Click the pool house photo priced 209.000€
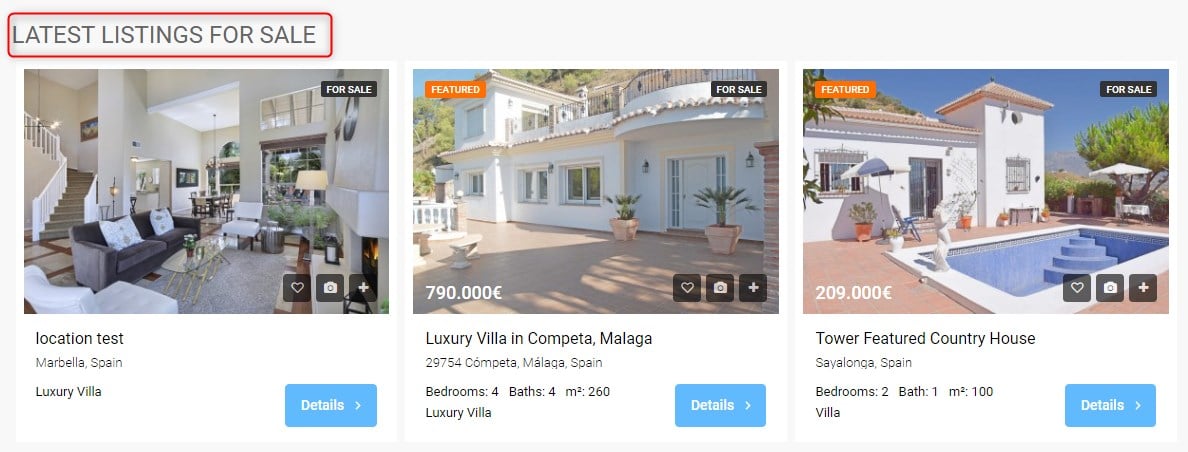Screen dimensions: 1188x452 [x=986, y=191]
